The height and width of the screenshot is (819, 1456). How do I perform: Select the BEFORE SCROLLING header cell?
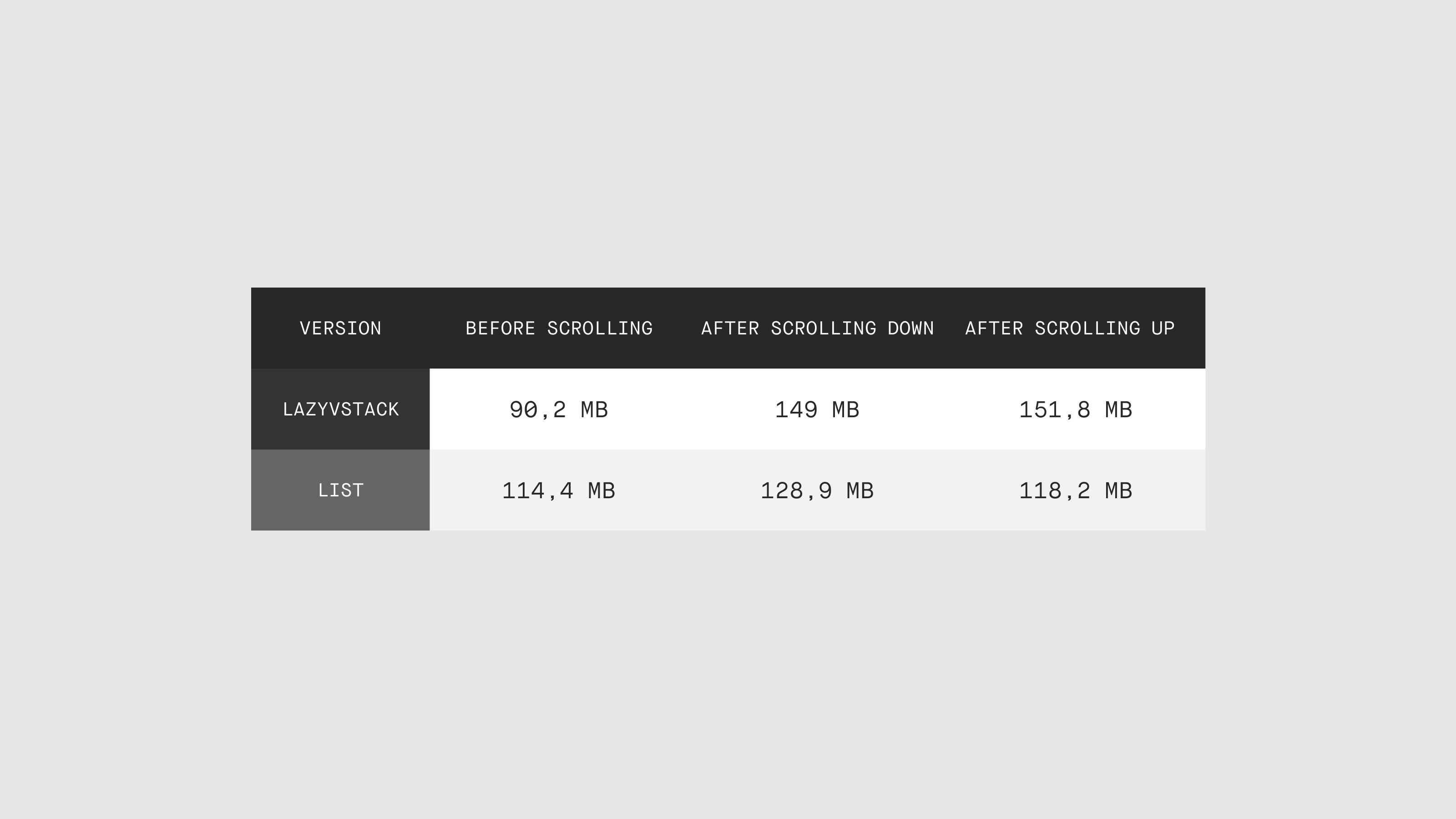click(559, 329)
